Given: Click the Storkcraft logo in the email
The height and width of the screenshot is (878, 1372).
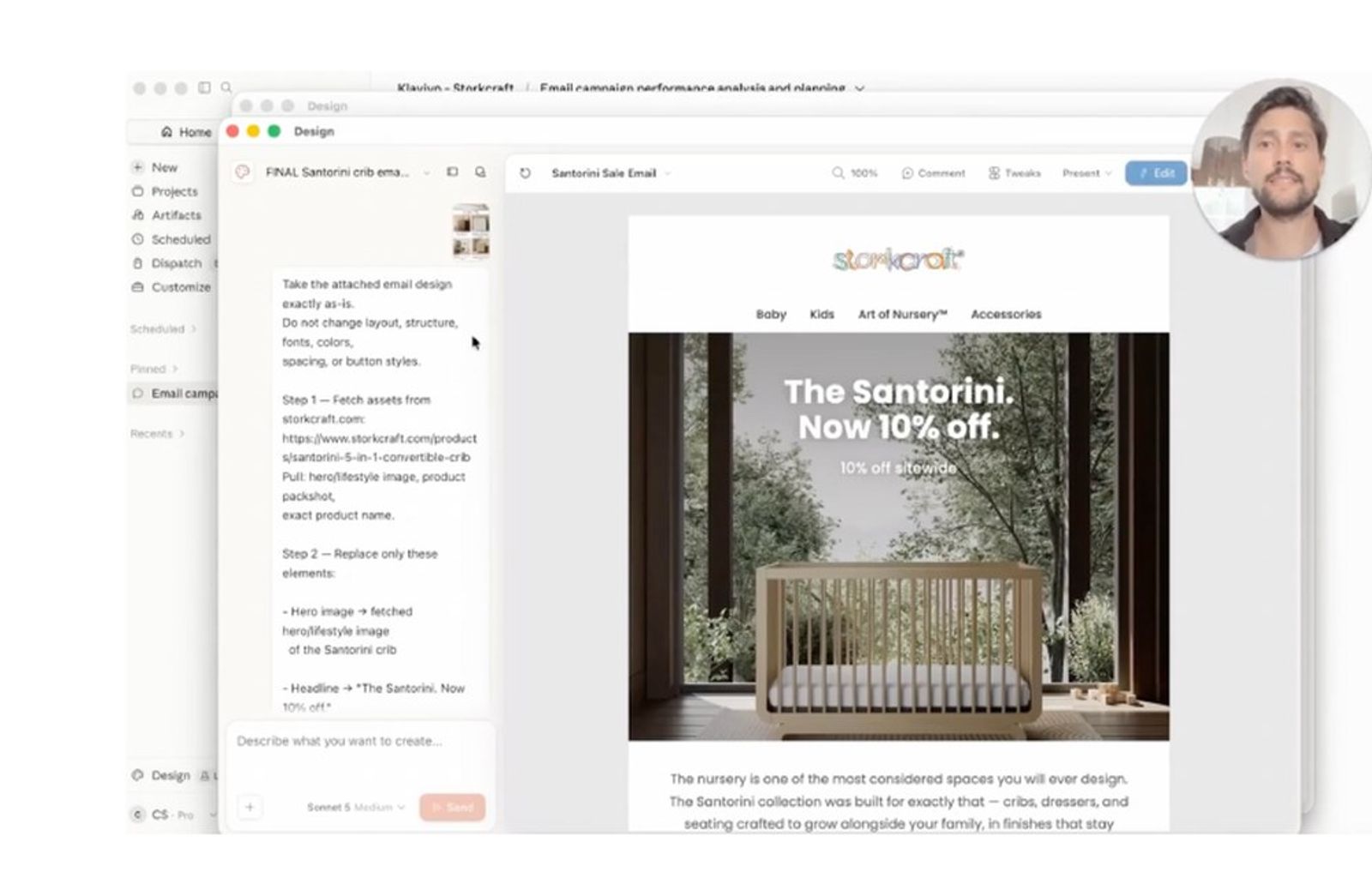Looking at the screenshot, I should point(899,259).
